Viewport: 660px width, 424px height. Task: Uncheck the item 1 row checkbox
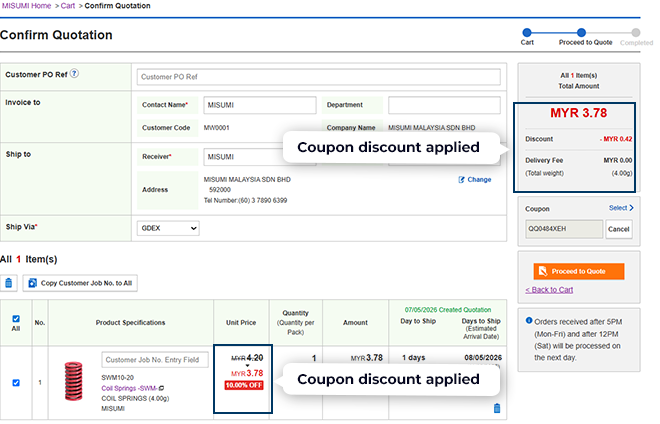(x=16, y=383)
